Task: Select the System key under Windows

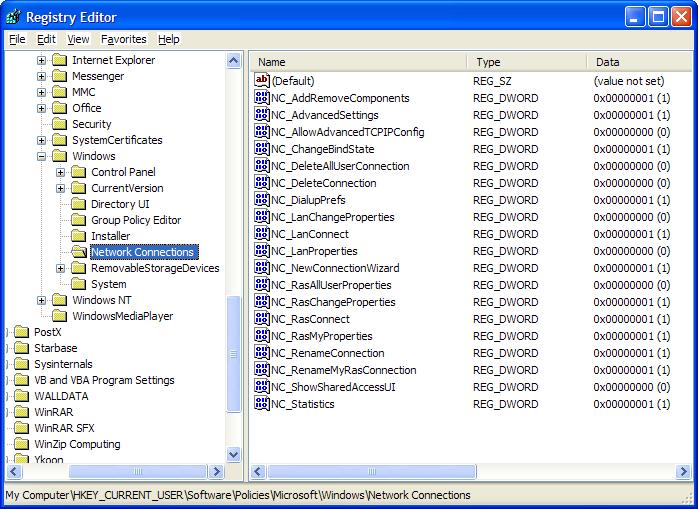Action: point(109,284)
